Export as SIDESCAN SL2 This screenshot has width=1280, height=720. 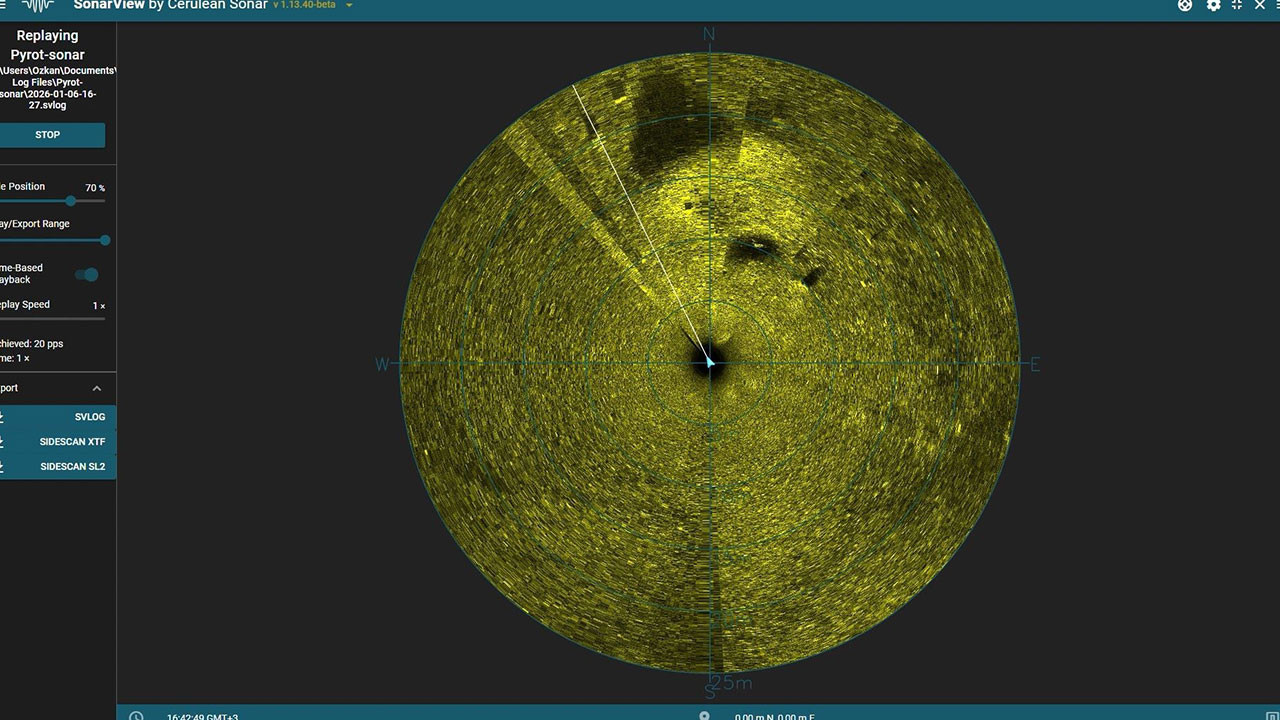coord(56,467)
